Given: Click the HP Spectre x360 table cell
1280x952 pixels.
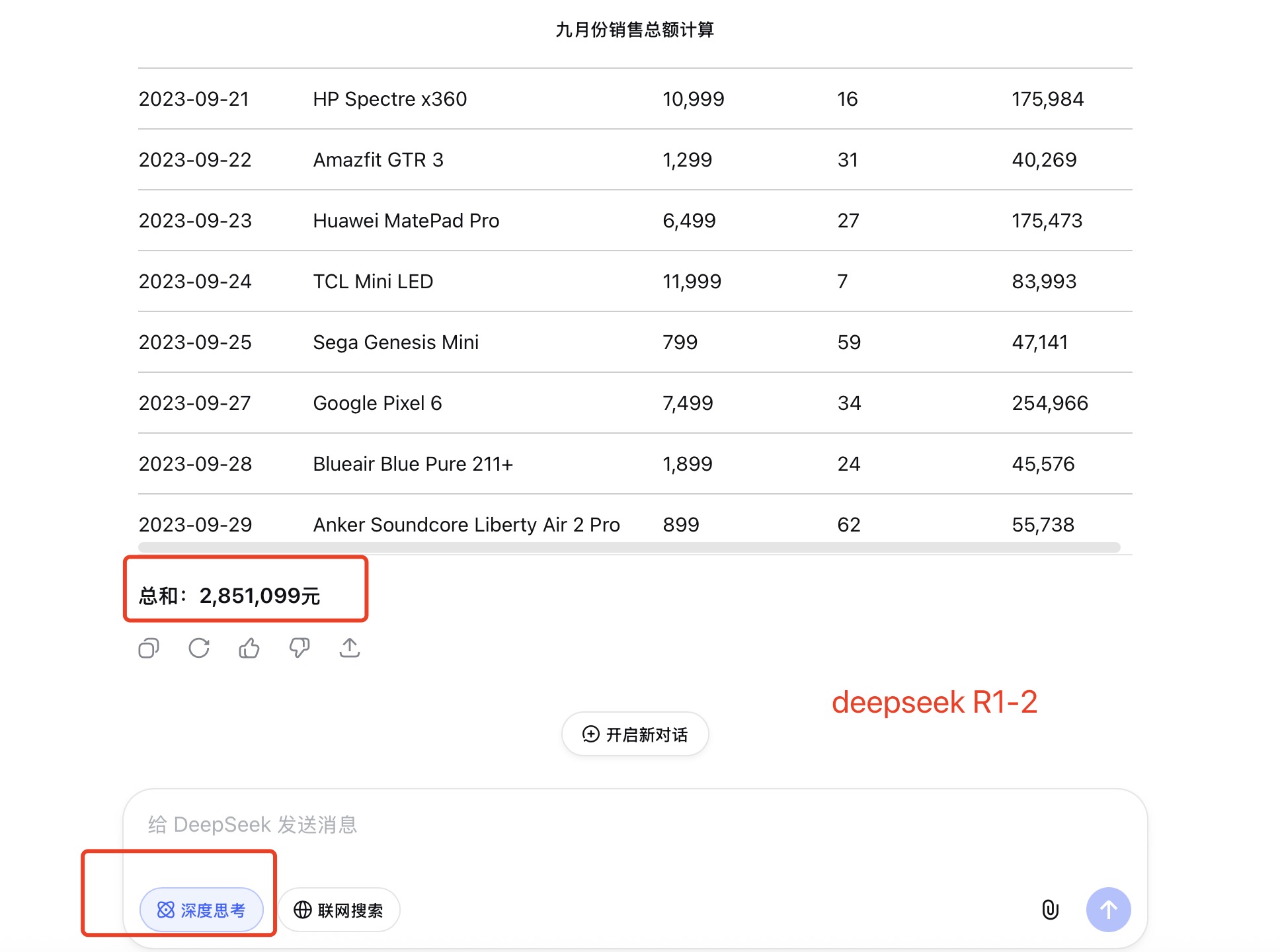Looking at the screenshot, I should pyautogui.click(x=390, y=99).
